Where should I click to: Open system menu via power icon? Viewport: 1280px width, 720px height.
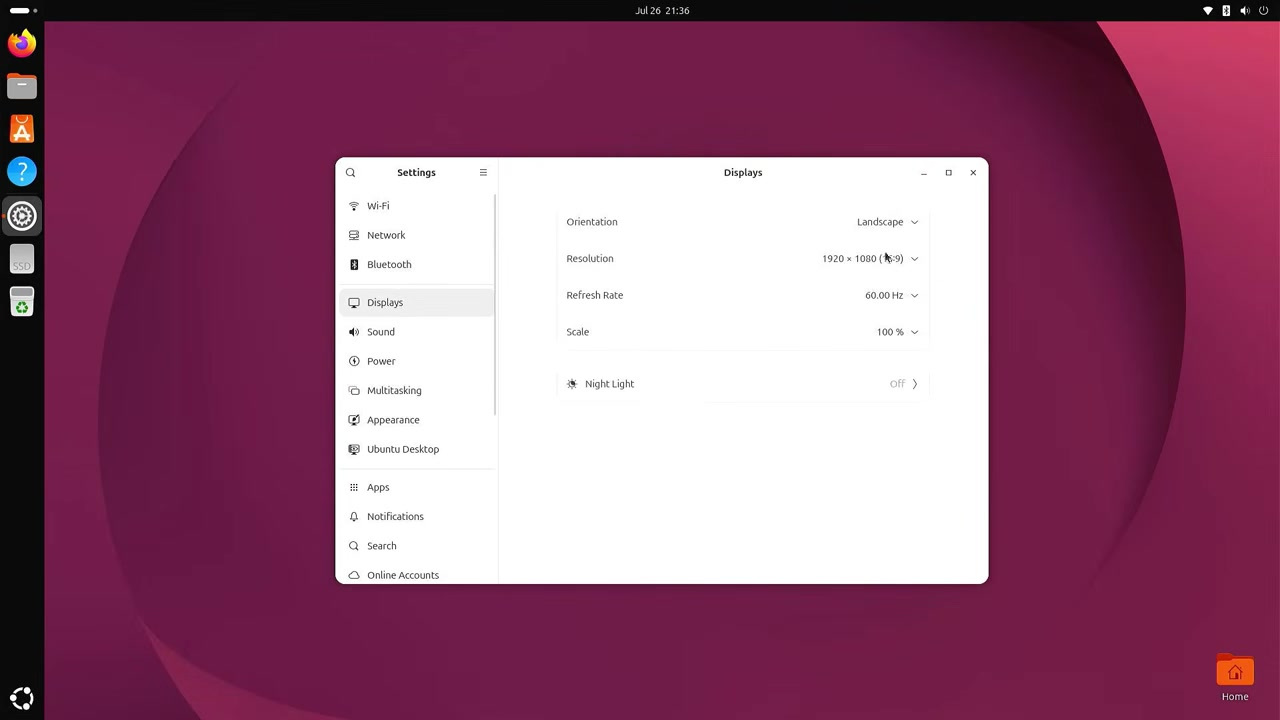1262,10
